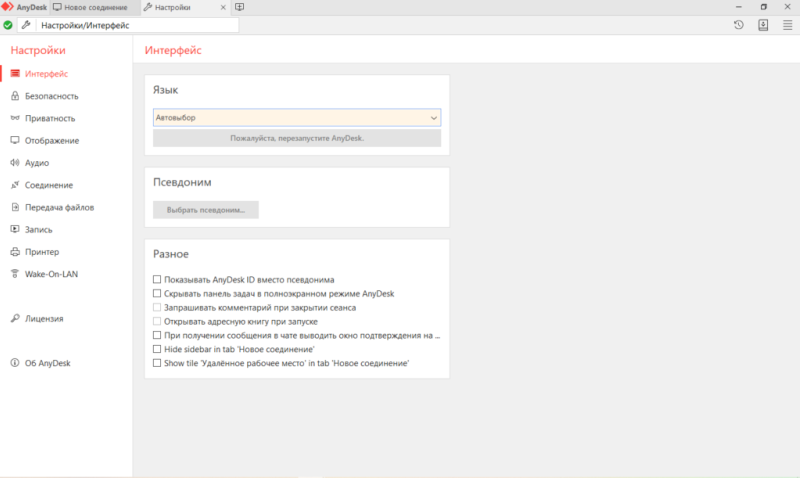Open a new tab with the plus icon
The width and height of the screenshot is (800, 478).
point(239,7)
